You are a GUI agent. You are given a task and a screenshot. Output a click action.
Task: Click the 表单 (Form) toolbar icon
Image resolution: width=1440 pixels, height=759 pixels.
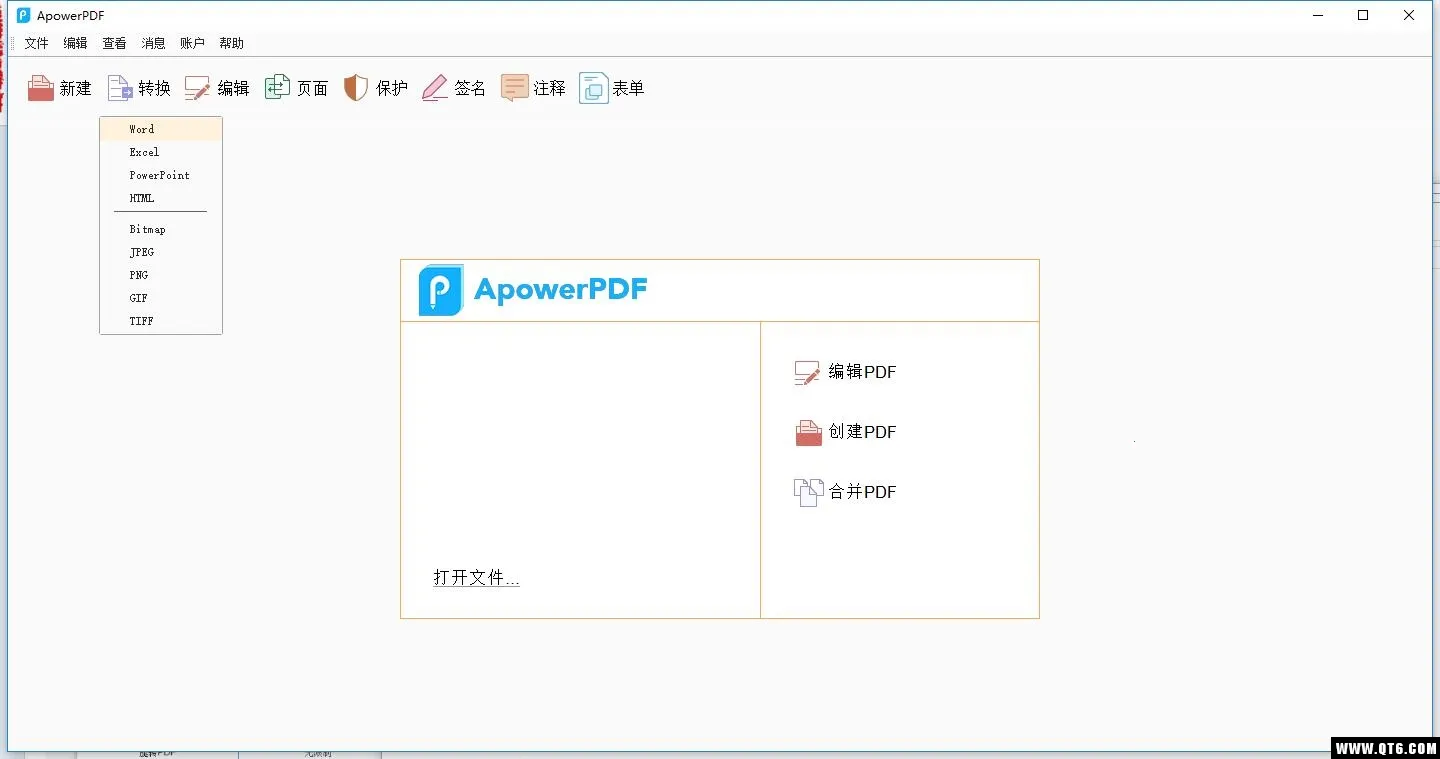(611, 88)
